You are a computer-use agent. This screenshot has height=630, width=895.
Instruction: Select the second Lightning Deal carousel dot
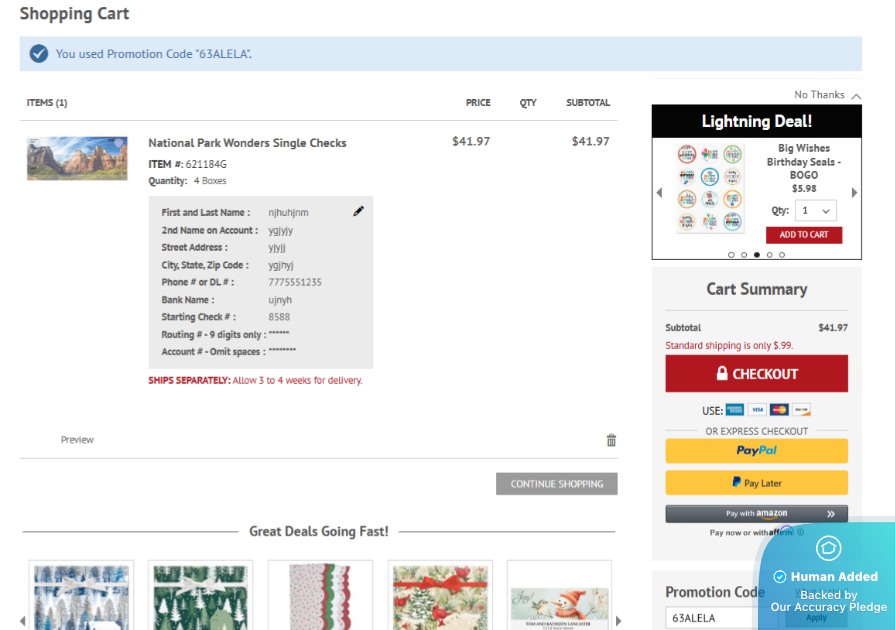[744, 255]
